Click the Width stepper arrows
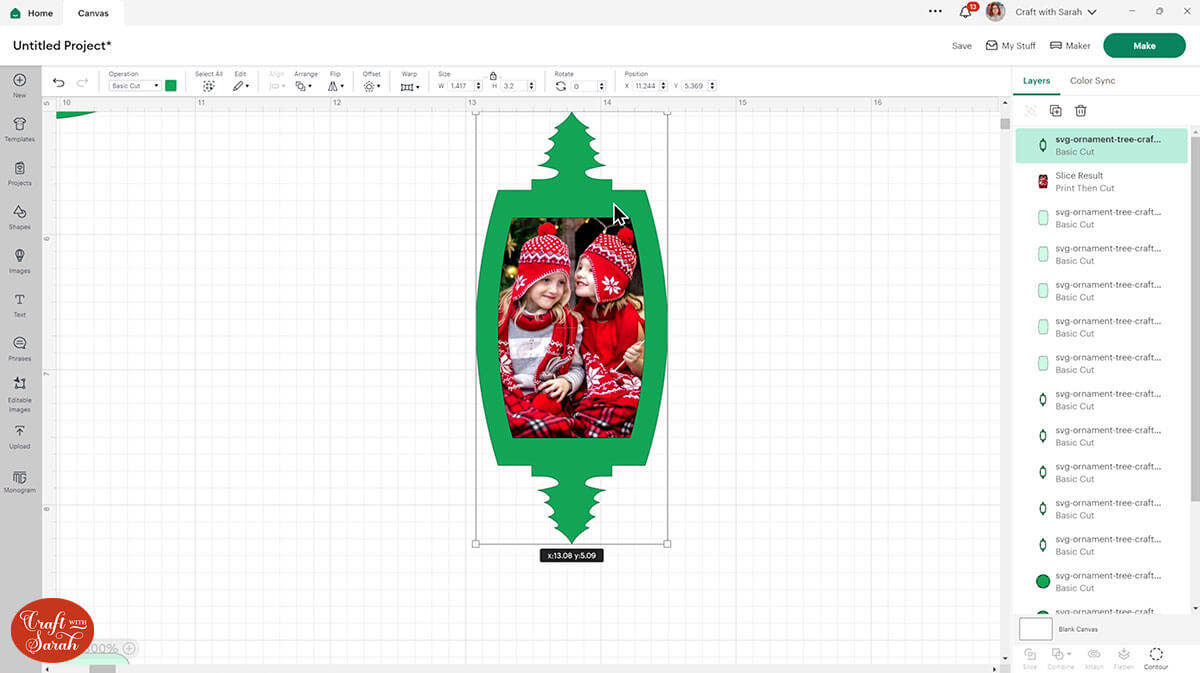 click(x=477, y=86)
